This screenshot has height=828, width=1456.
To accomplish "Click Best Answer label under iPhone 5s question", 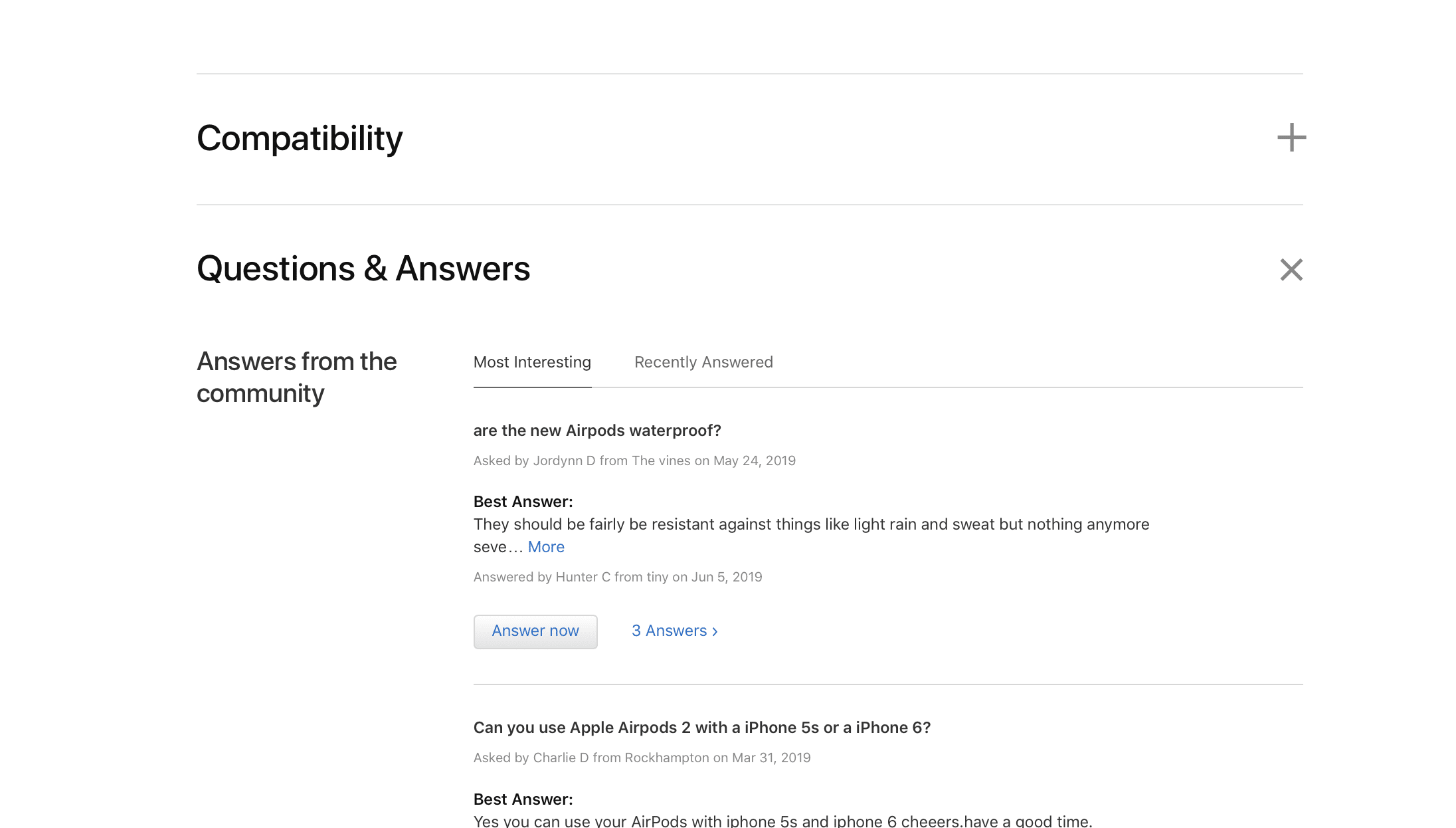I will 523,799.
